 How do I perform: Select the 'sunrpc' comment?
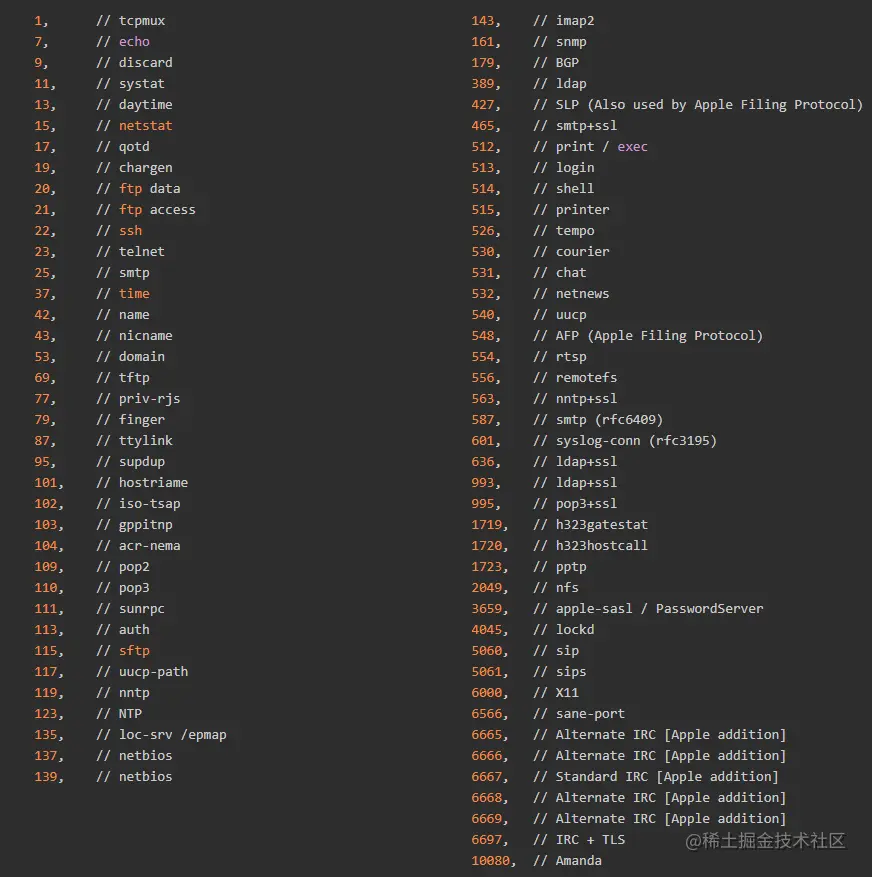coord(142,609)
